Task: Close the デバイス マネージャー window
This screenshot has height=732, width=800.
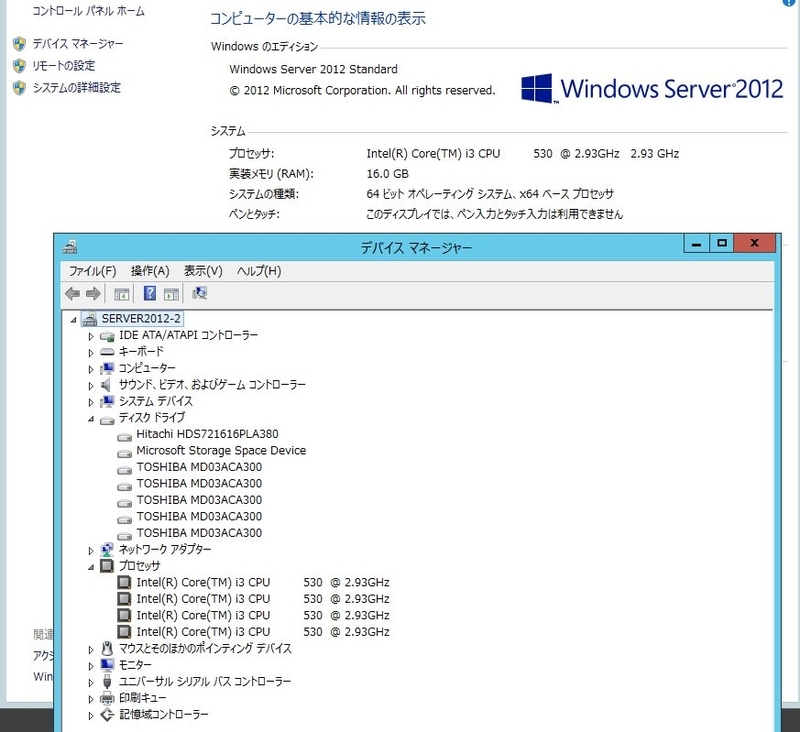Action: [x=755, y=243]
